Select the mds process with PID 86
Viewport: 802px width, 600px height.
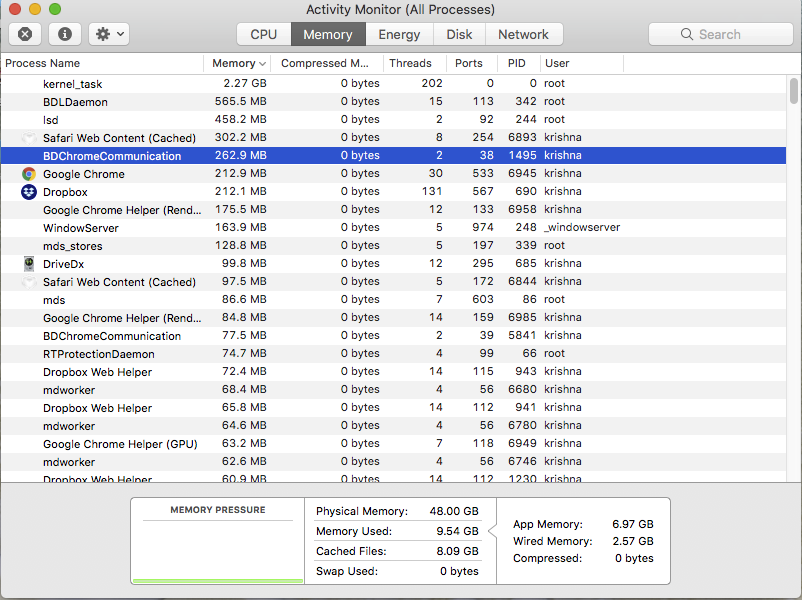click(x=393, y=300)
